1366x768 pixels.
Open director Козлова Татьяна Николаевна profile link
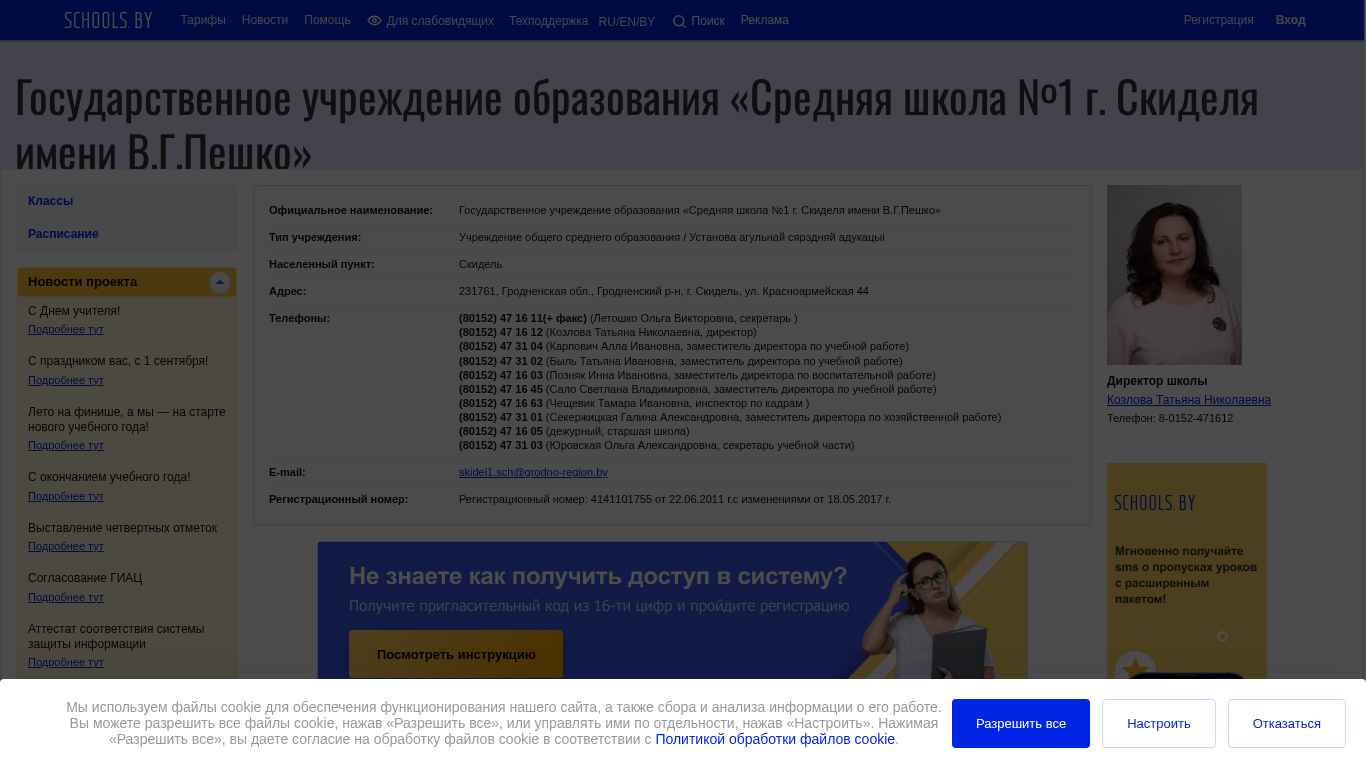[x=1189, y=400]
